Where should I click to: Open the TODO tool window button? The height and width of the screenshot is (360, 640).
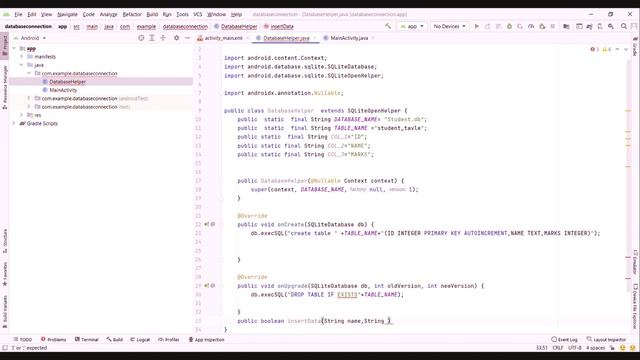click(22, 340)
